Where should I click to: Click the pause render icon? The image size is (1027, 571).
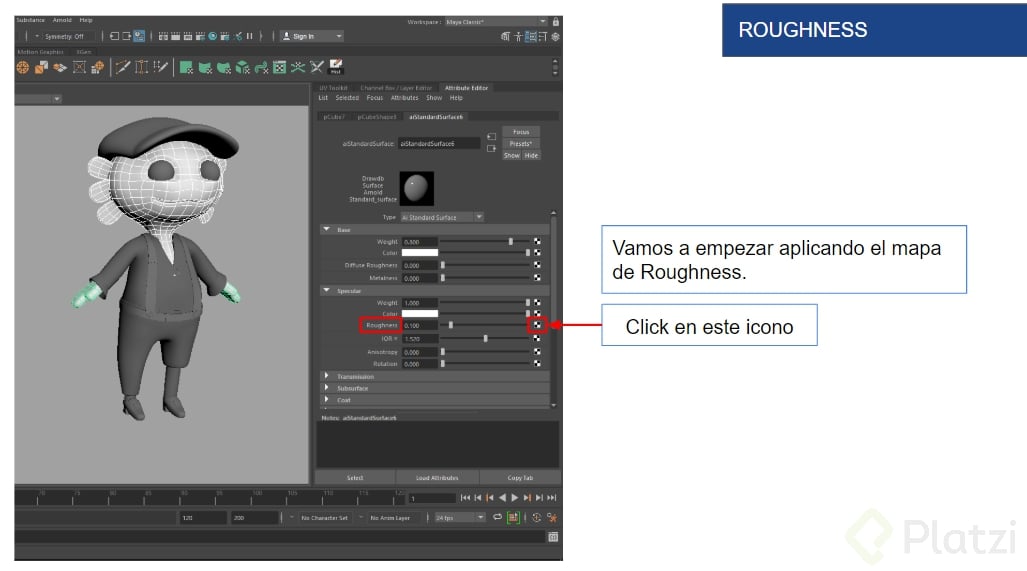pos(250,37)
